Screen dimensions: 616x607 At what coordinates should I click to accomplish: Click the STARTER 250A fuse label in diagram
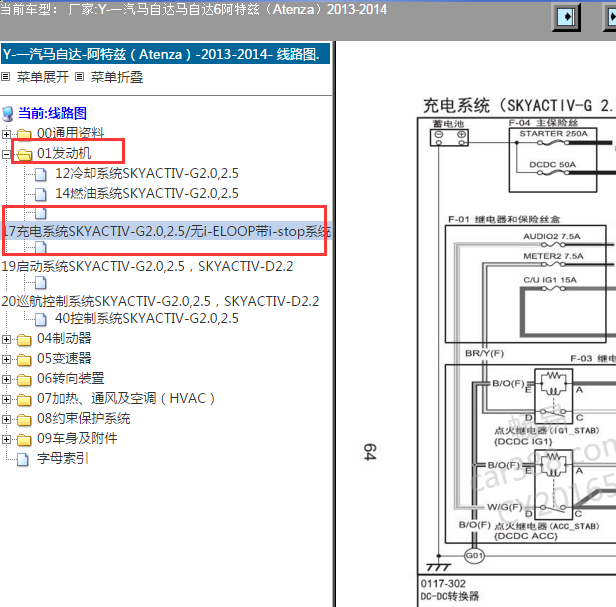pos(554,134)
